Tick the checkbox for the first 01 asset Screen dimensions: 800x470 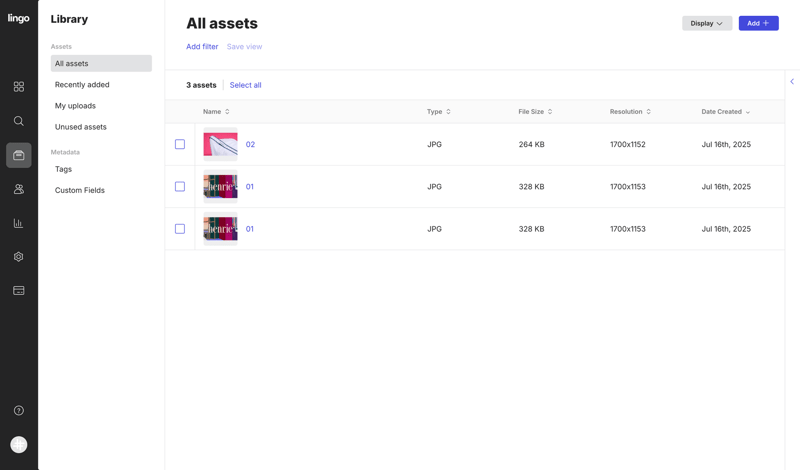point(180,187)
